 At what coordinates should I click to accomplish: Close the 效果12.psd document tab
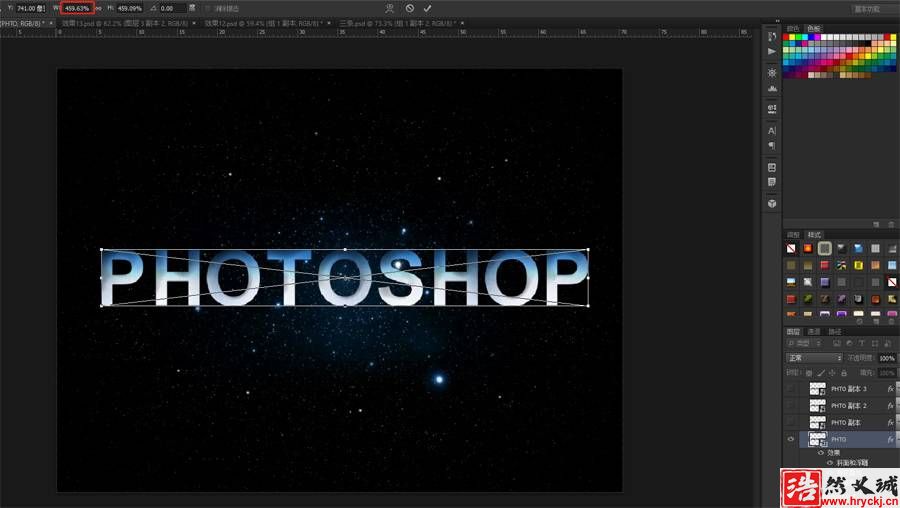pyautogui.click(x=329, y=24)
